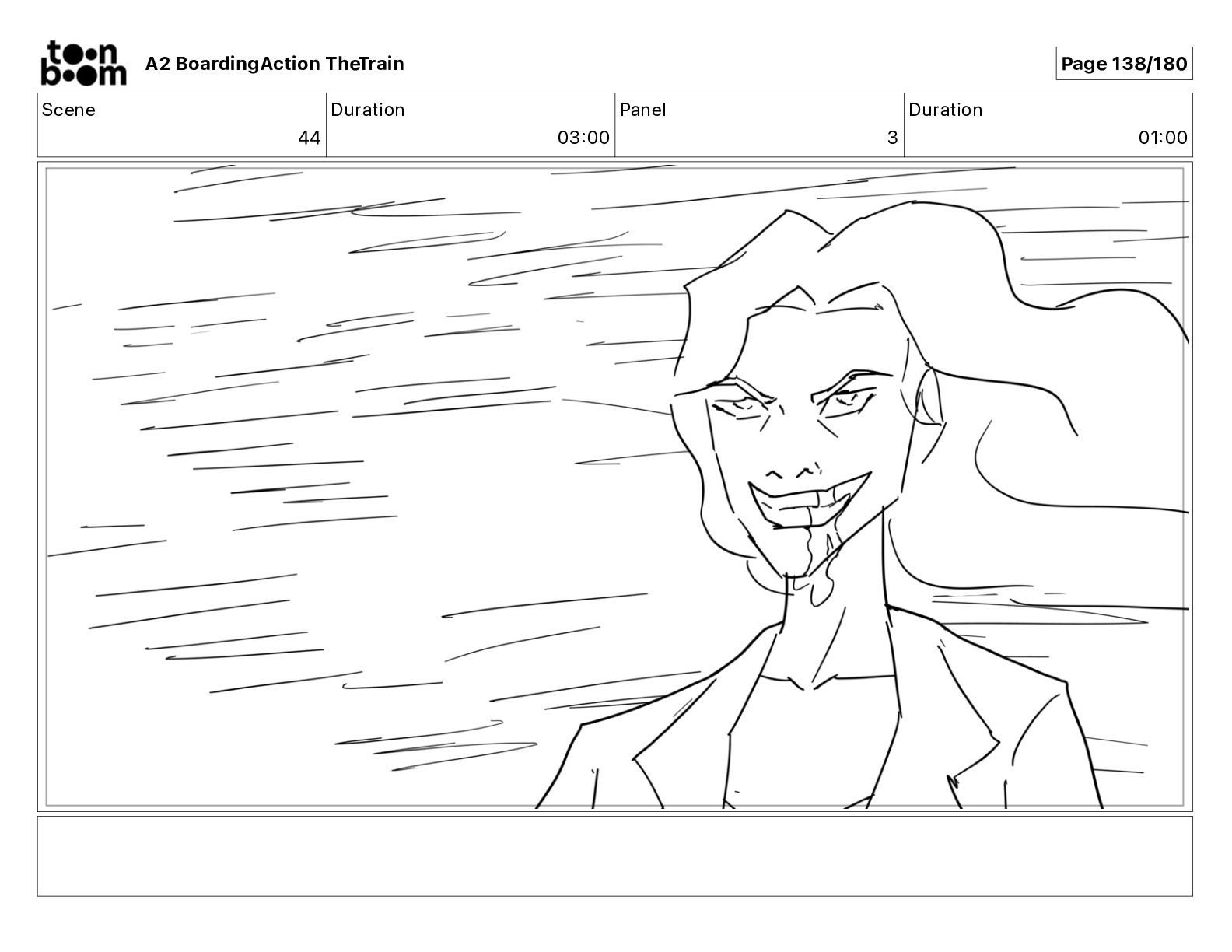Viewport: 1232px width, 952px height.
Task: Click the 'Page 138/180' indicator
Action: (1124, 64)
